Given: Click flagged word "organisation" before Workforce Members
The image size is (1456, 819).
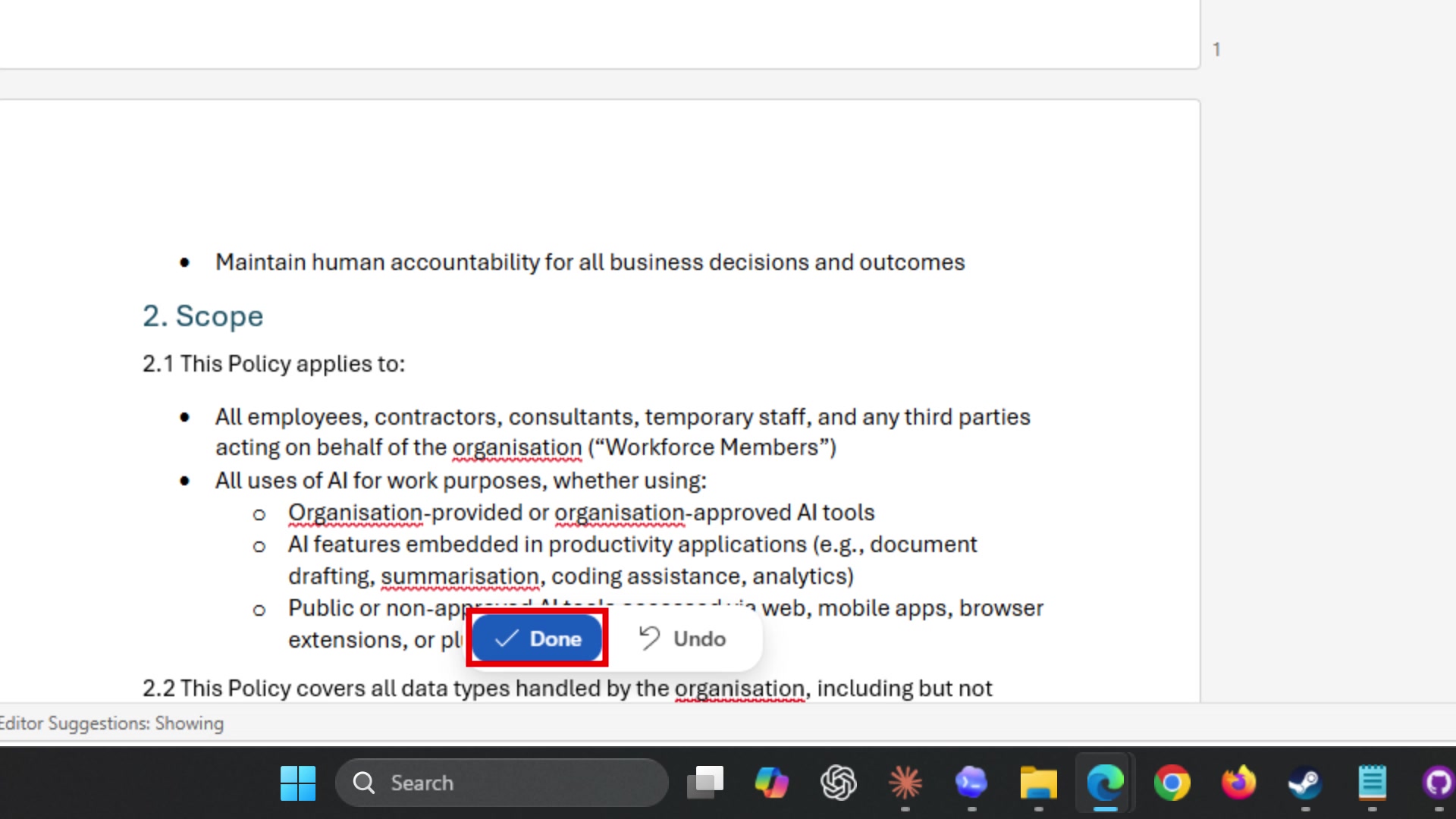Looking at the screenshot, I should [x=517, y=447].
